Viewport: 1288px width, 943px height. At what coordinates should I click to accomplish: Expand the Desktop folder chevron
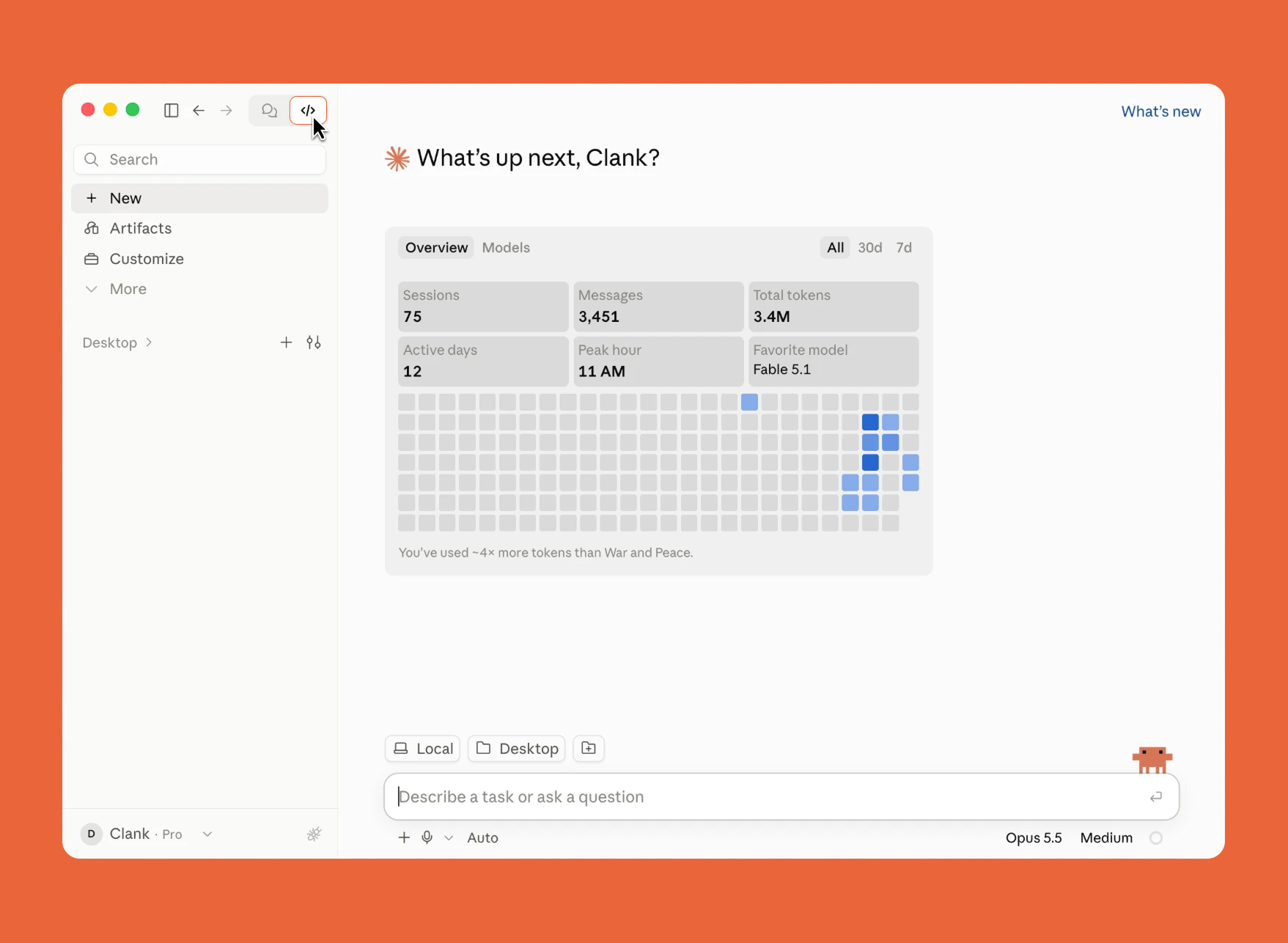[x=149, y=342]
